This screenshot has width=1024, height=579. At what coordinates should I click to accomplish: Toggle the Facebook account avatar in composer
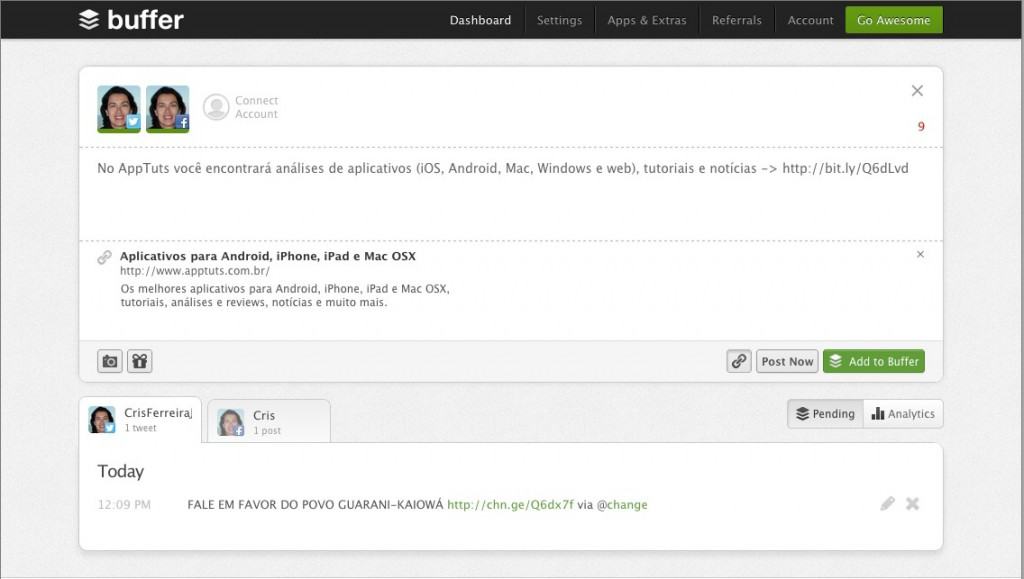[x=168, y=109]
